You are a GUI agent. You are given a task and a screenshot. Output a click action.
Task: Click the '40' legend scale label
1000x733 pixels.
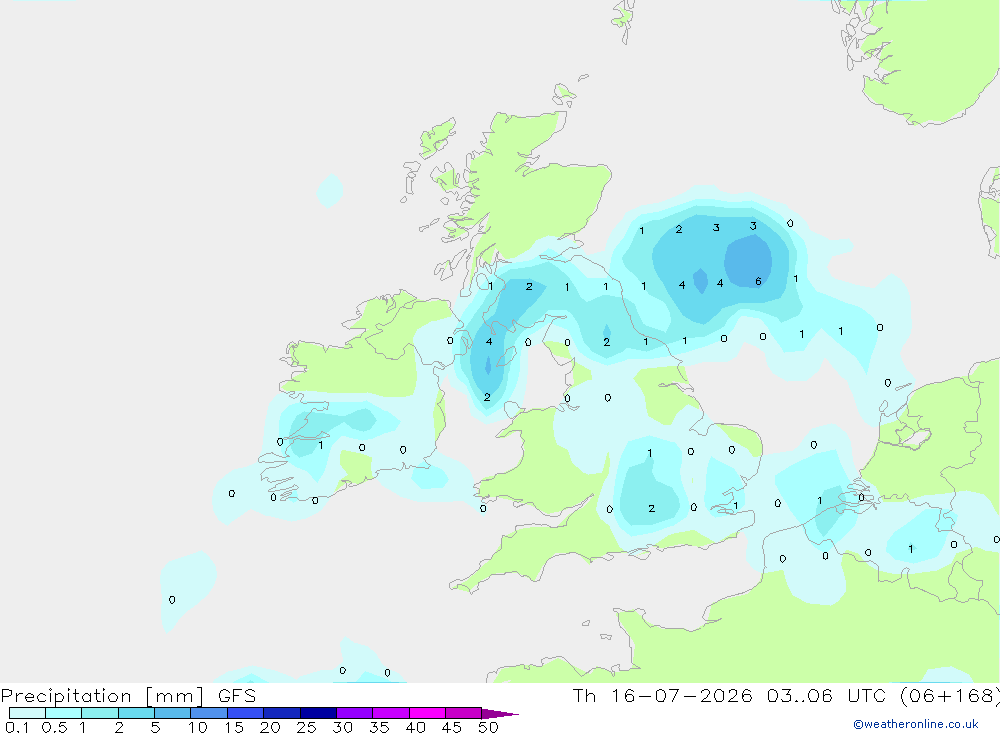[415, 727]
